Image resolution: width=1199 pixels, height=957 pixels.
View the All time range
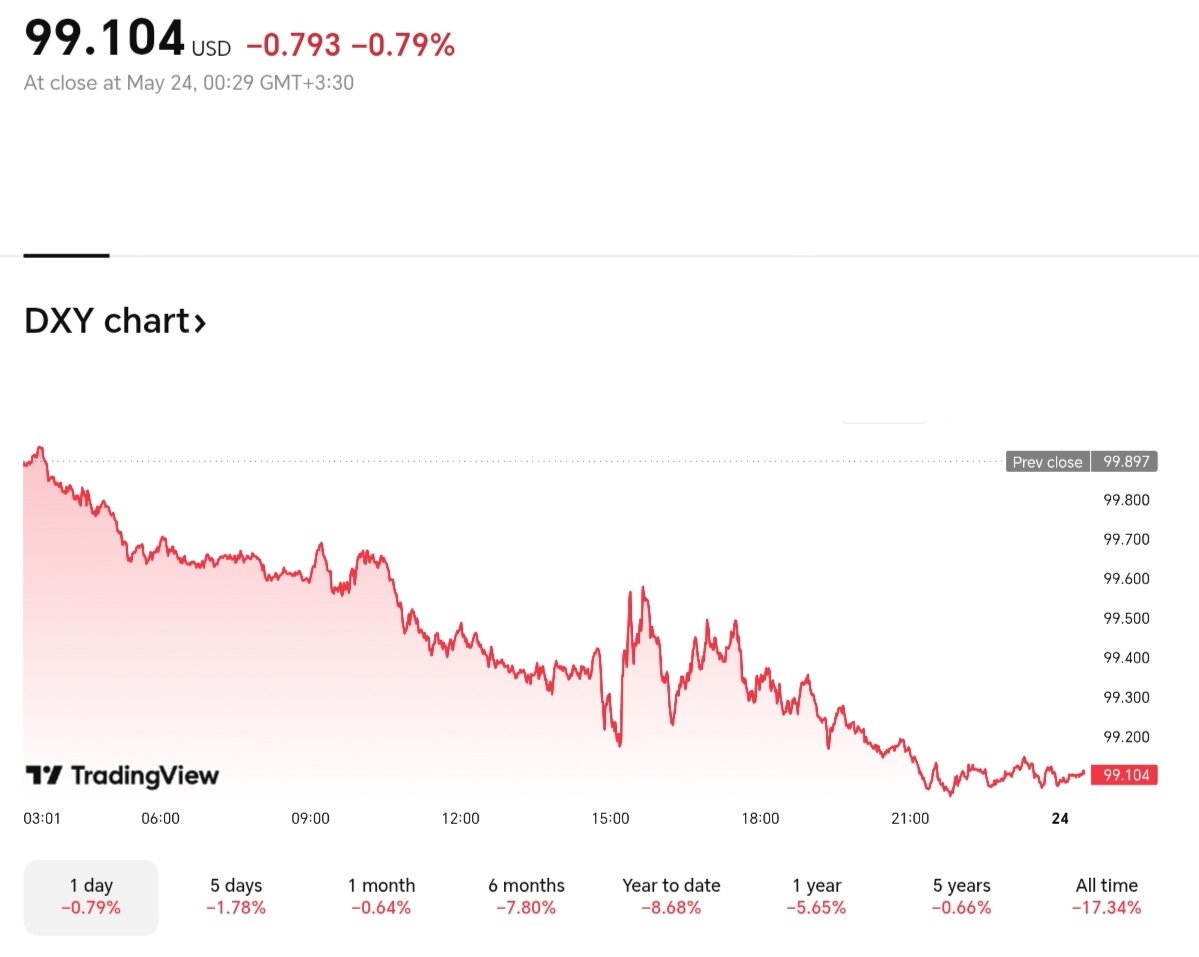coord(1106,896)
